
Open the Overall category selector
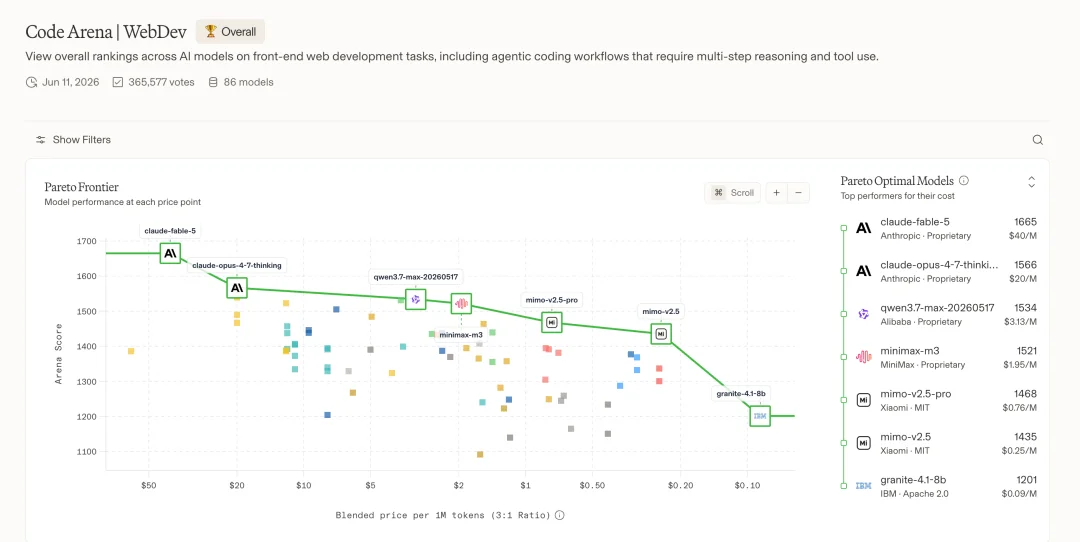tap(230, 32)
